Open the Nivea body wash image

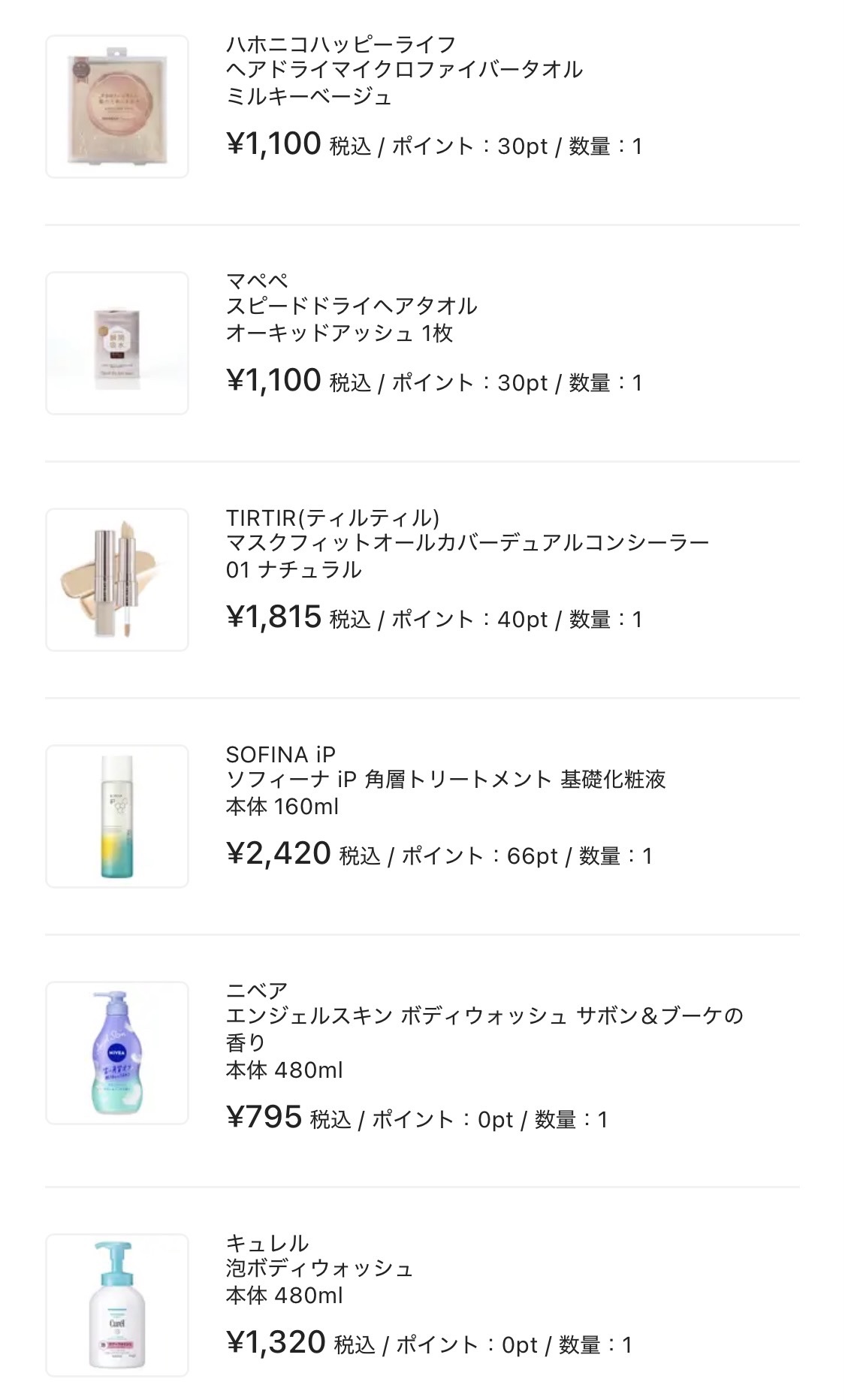tap(116, 1053)
